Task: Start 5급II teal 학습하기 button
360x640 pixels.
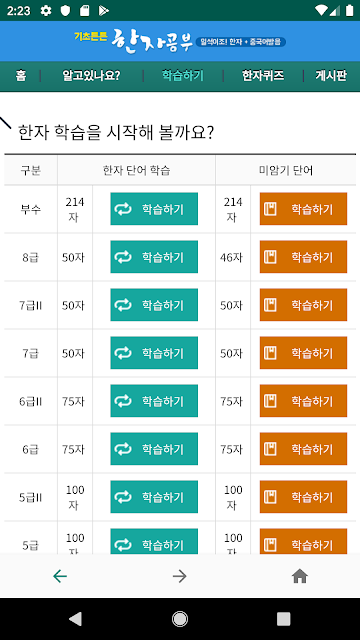Action: coord(154,497)
